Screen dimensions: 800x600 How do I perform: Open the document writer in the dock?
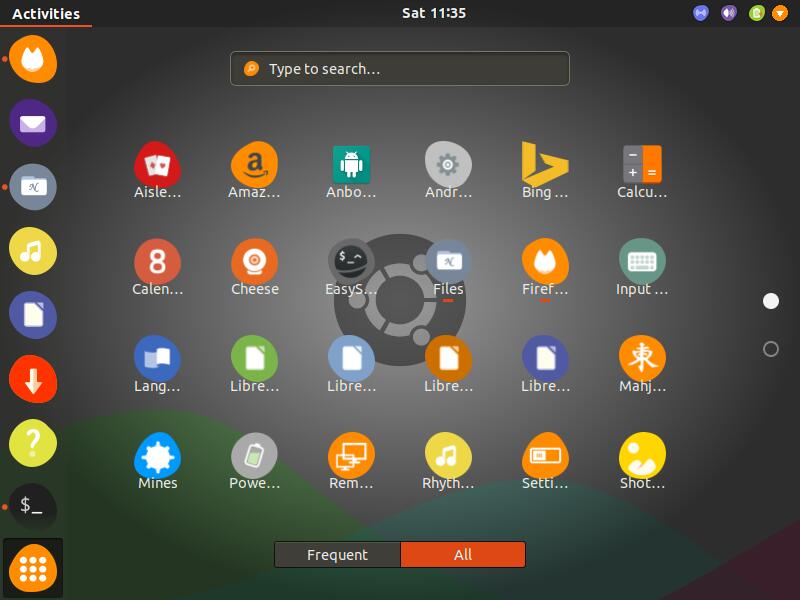[x=33, y=315]
